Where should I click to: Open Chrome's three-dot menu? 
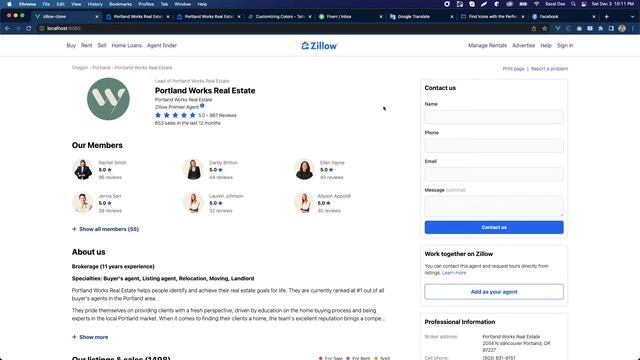[x=633, y=29]
